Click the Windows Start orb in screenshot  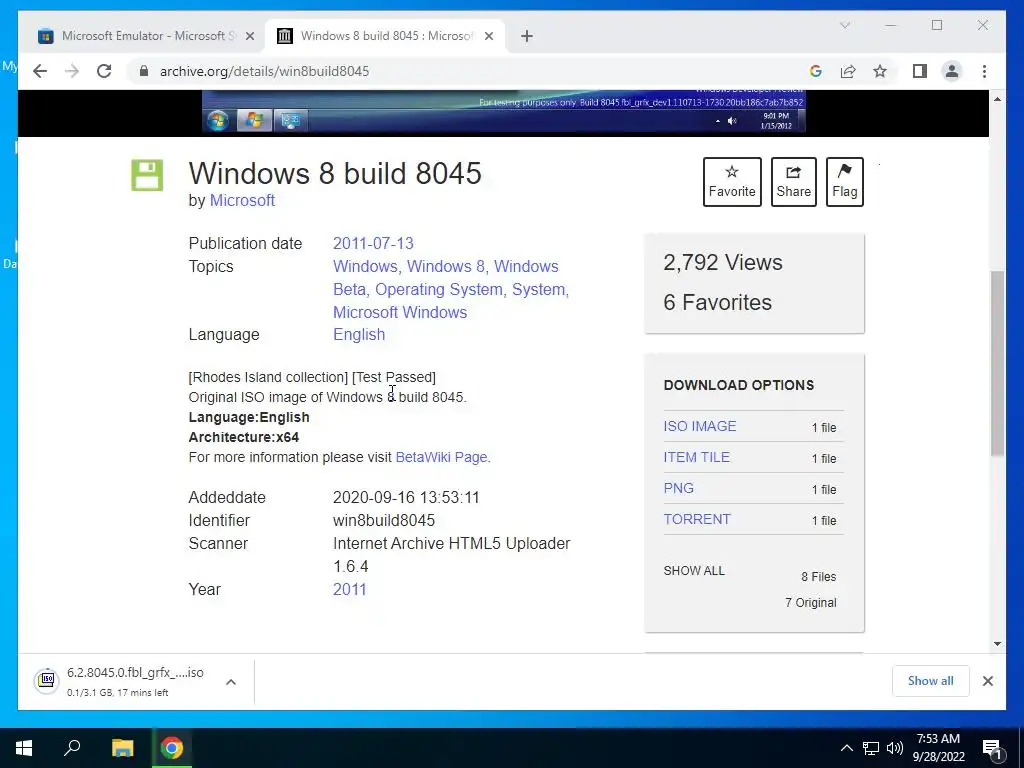pos(218,120)
